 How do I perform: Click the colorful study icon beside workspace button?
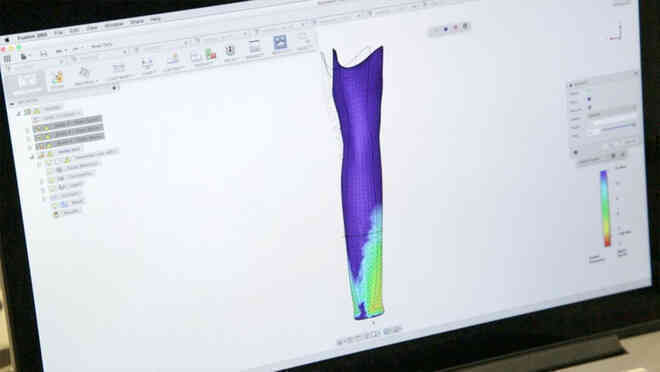[x=58, y=78]
